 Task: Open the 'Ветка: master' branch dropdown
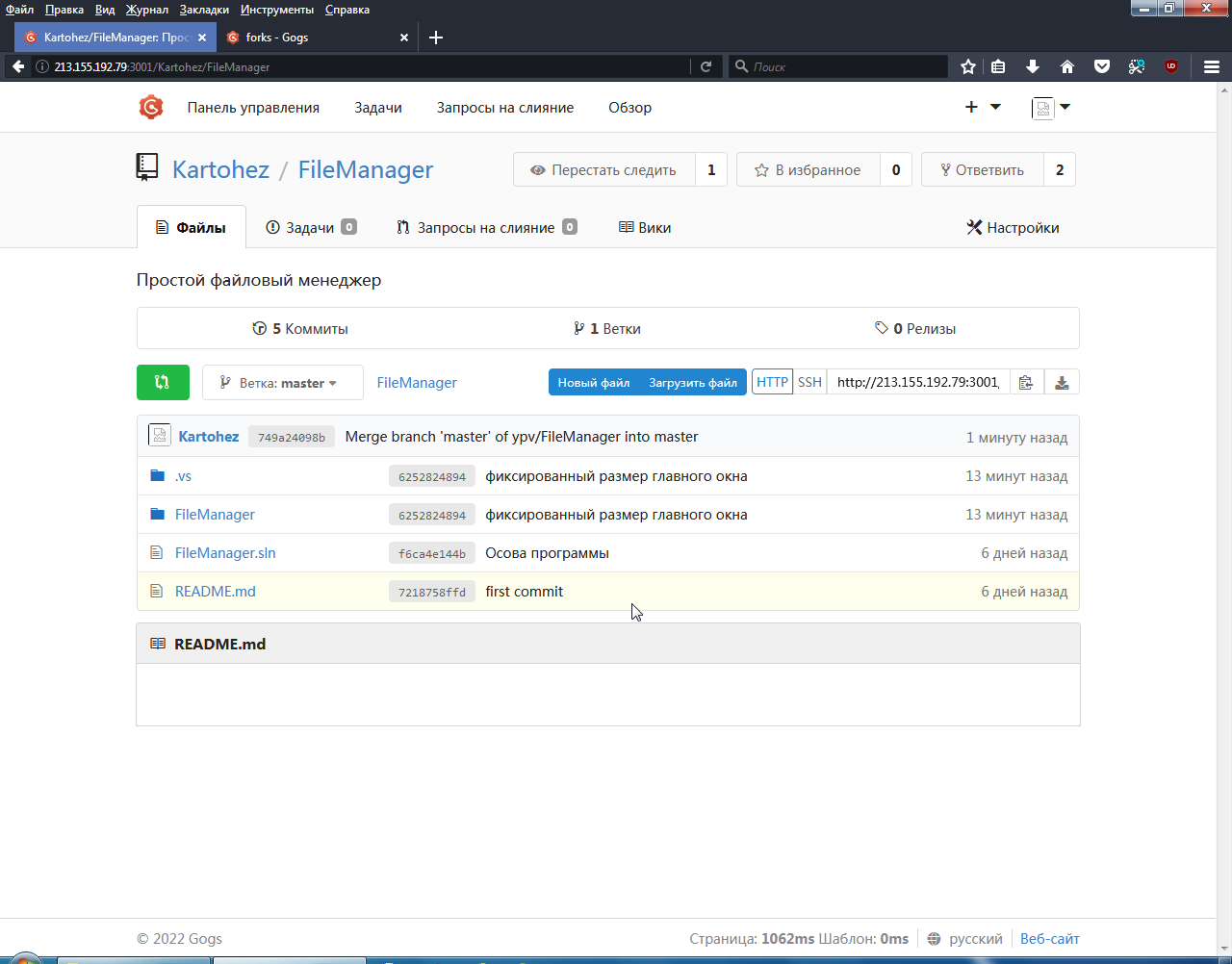pyautogui.click(x=282, y=383)
